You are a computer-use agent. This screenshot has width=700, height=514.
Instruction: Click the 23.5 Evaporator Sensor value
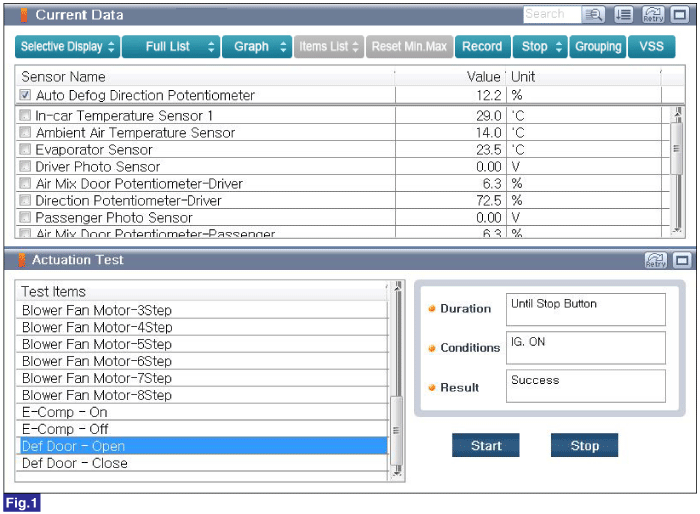pos(489,150)
